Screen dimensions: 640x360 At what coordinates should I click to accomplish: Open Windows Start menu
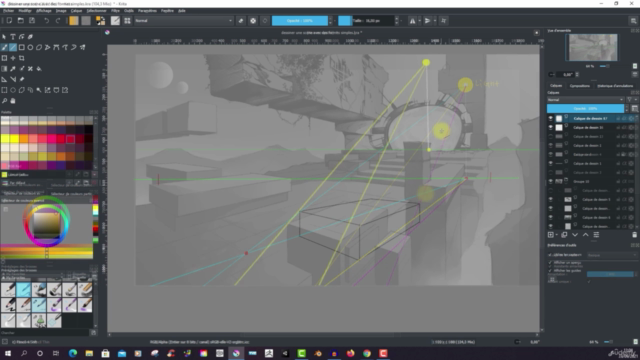(8, 353)
